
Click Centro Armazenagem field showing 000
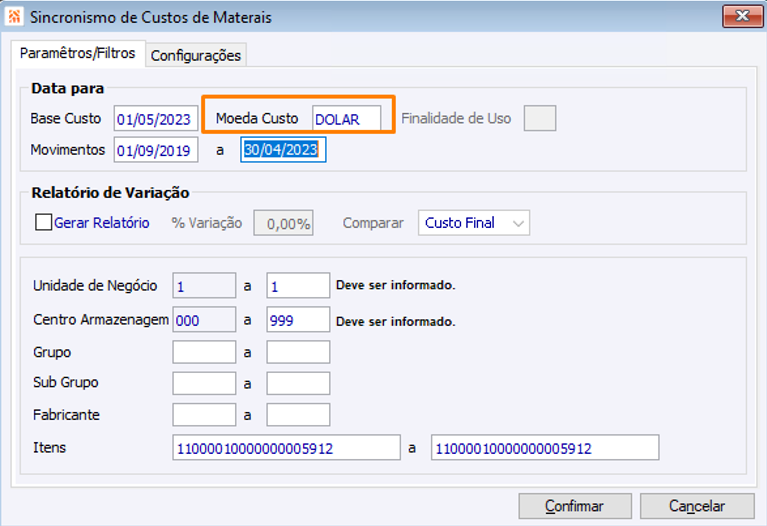pyautogui.click(x=204, y=320)
